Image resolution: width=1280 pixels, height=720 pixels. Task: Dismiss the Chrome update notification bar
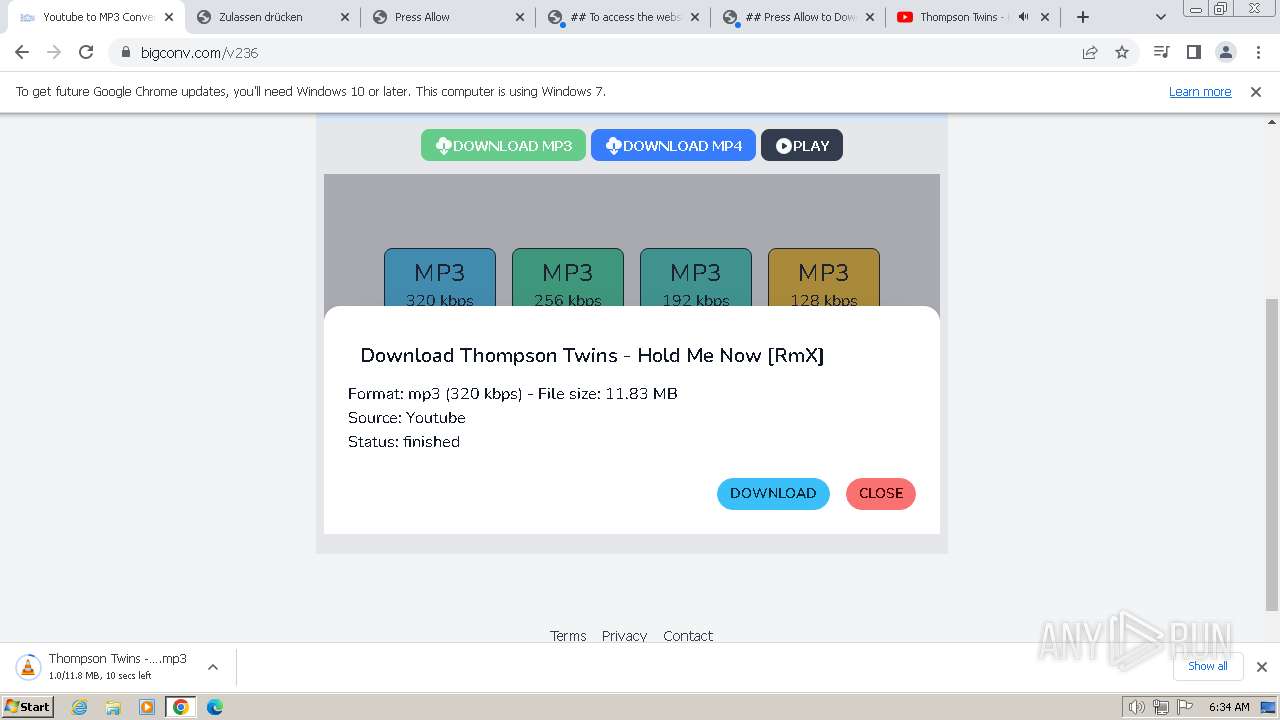click(x=1256, y=91)
